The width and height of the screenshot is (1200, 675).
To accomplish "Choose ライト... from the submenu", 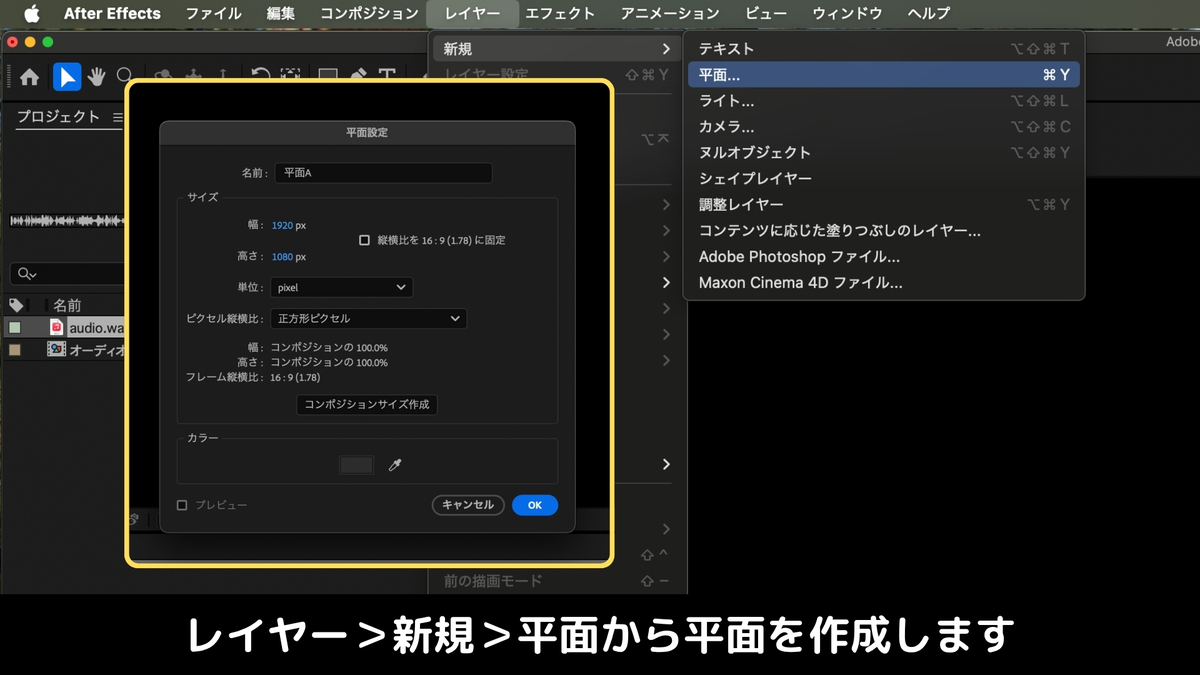I will [884, 100].
